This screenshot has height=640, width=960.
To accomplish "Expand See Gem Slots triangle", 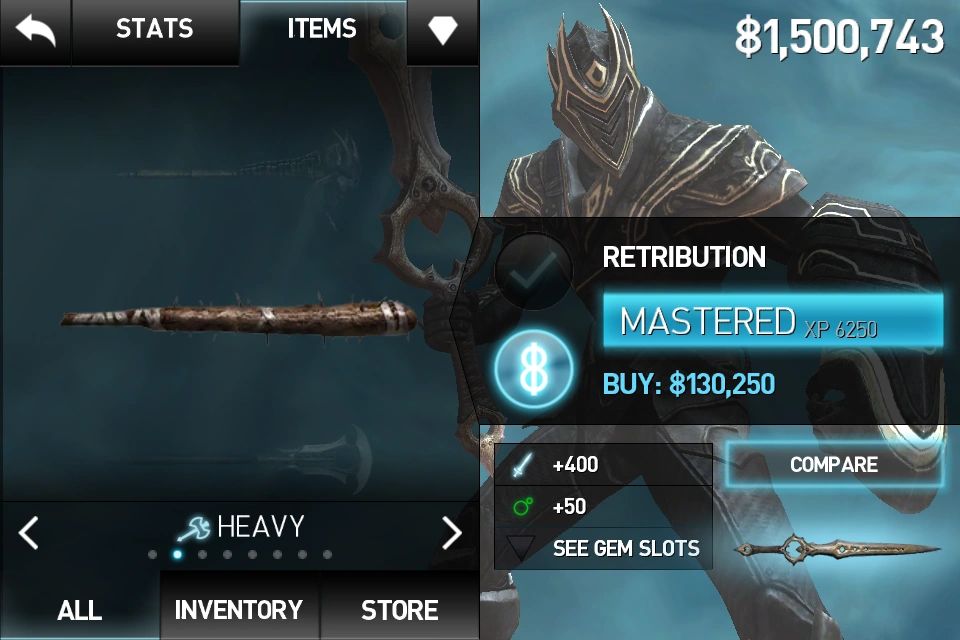I will tap(521, 548).
